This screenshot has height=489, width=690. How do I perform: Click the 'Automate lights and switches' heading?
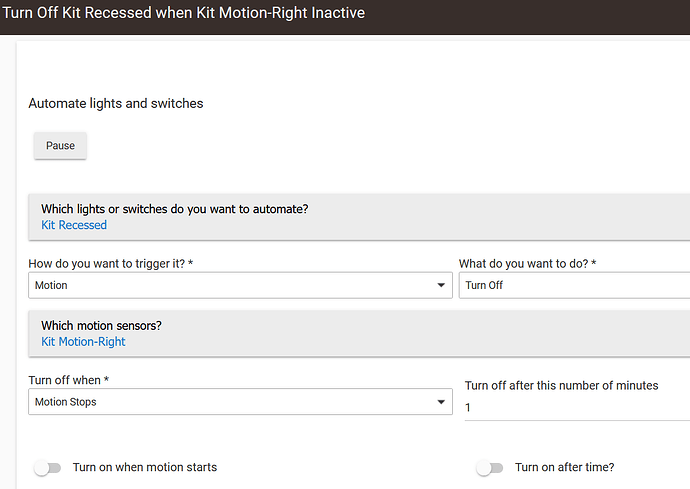[x=116, y=103]
